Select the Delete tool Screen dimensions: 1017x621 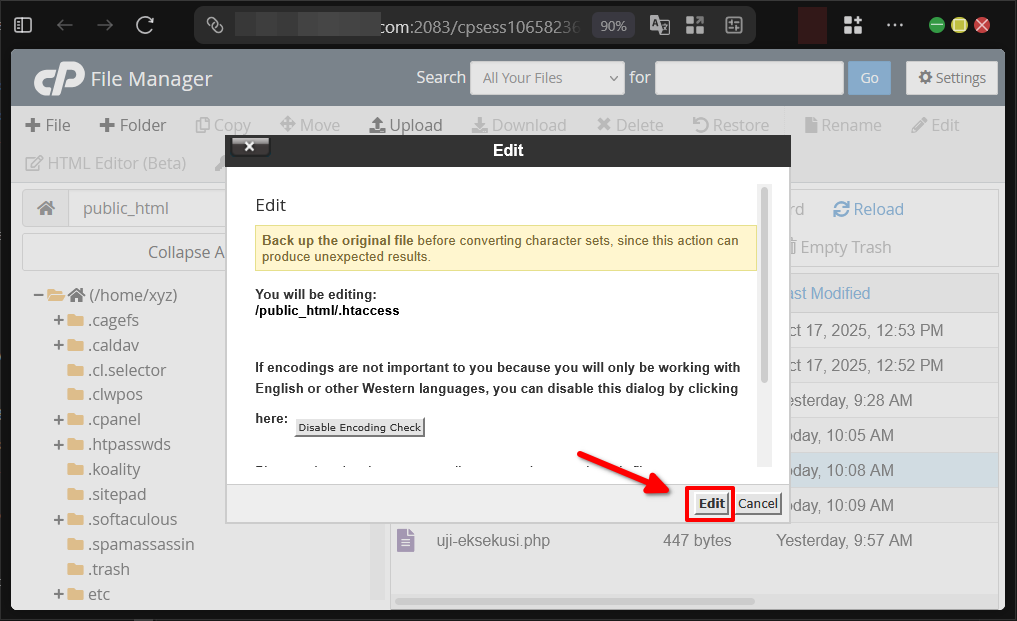630,124
